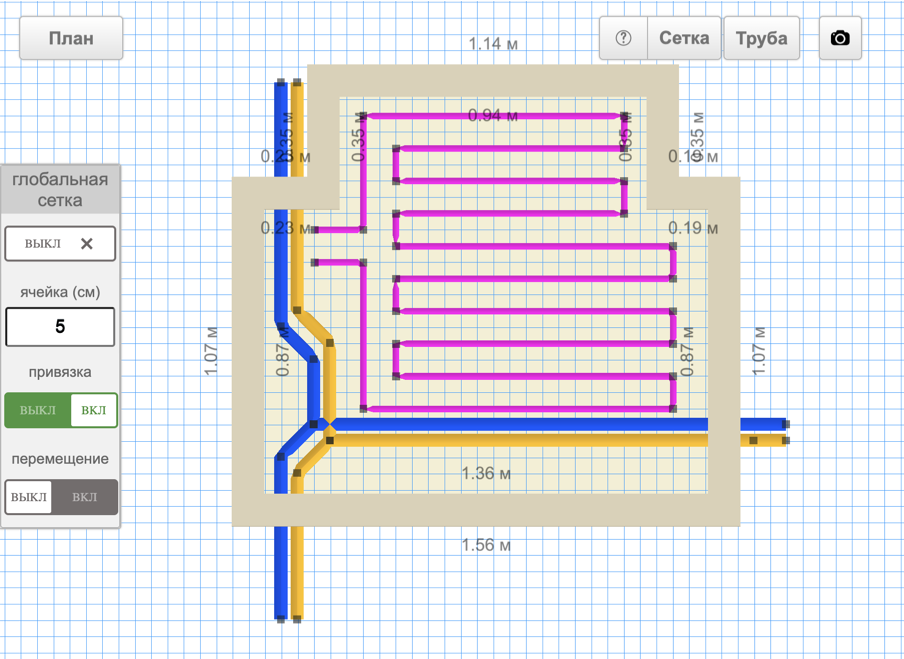Select the yellow pipe's top end node
Image resolution: width=904 pixels, height=659 pixels.
pos(297,84)
